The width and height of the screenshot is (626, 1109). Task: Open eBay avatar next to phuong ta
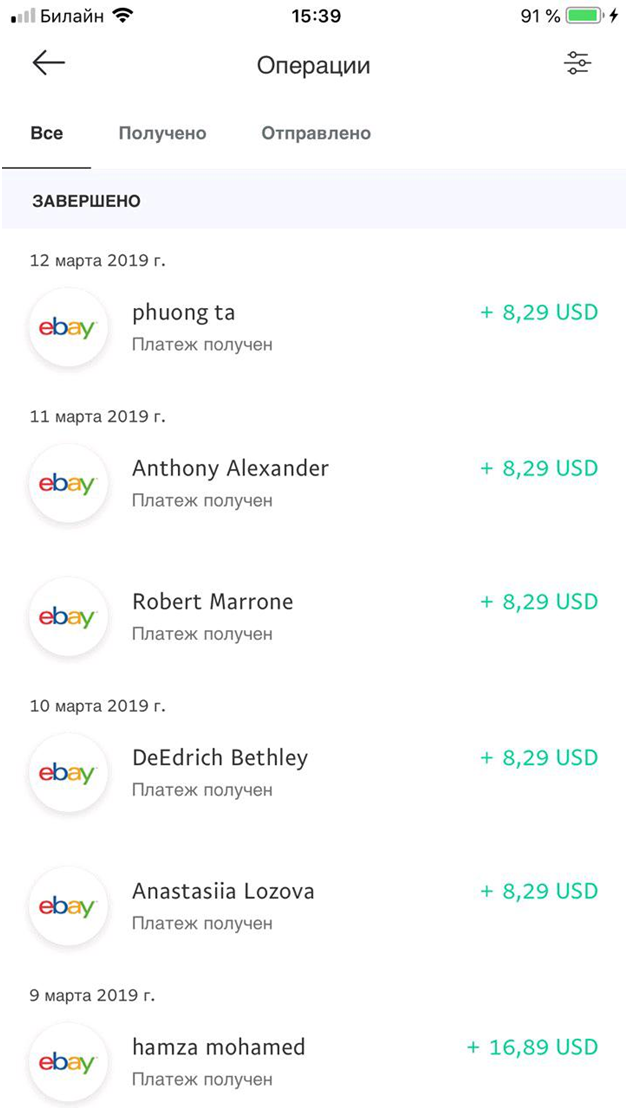coord(68,327)
